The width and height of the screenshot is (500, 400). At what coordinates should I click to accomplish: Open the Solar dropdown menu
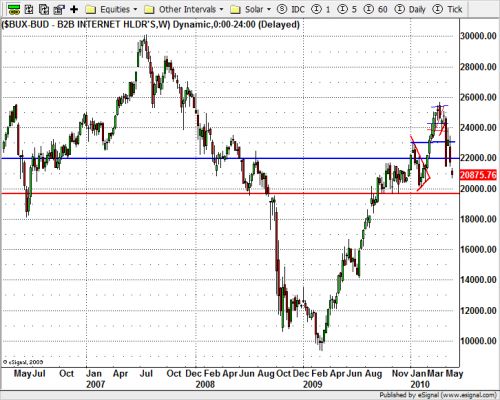pos(258,9)
